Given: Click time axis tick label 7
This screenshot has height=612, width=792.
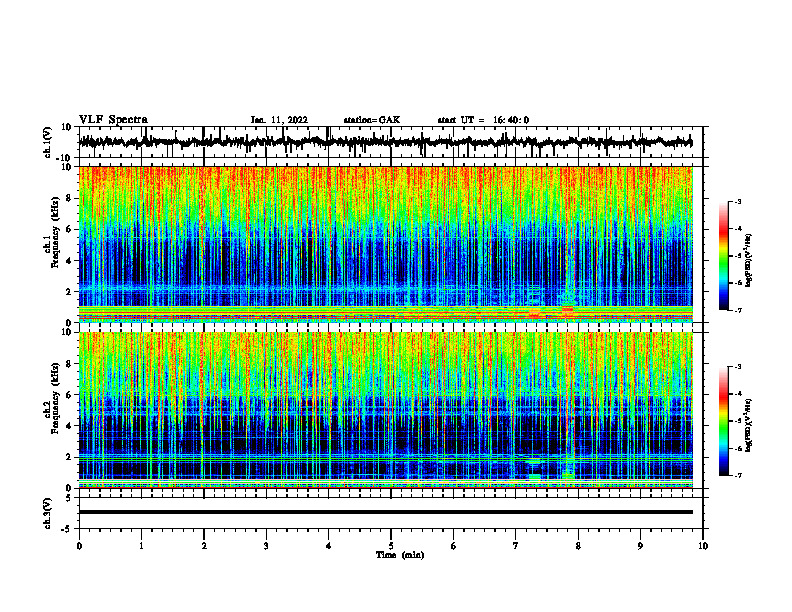Looking at the screenshot, I should click(x=516, y=546).
